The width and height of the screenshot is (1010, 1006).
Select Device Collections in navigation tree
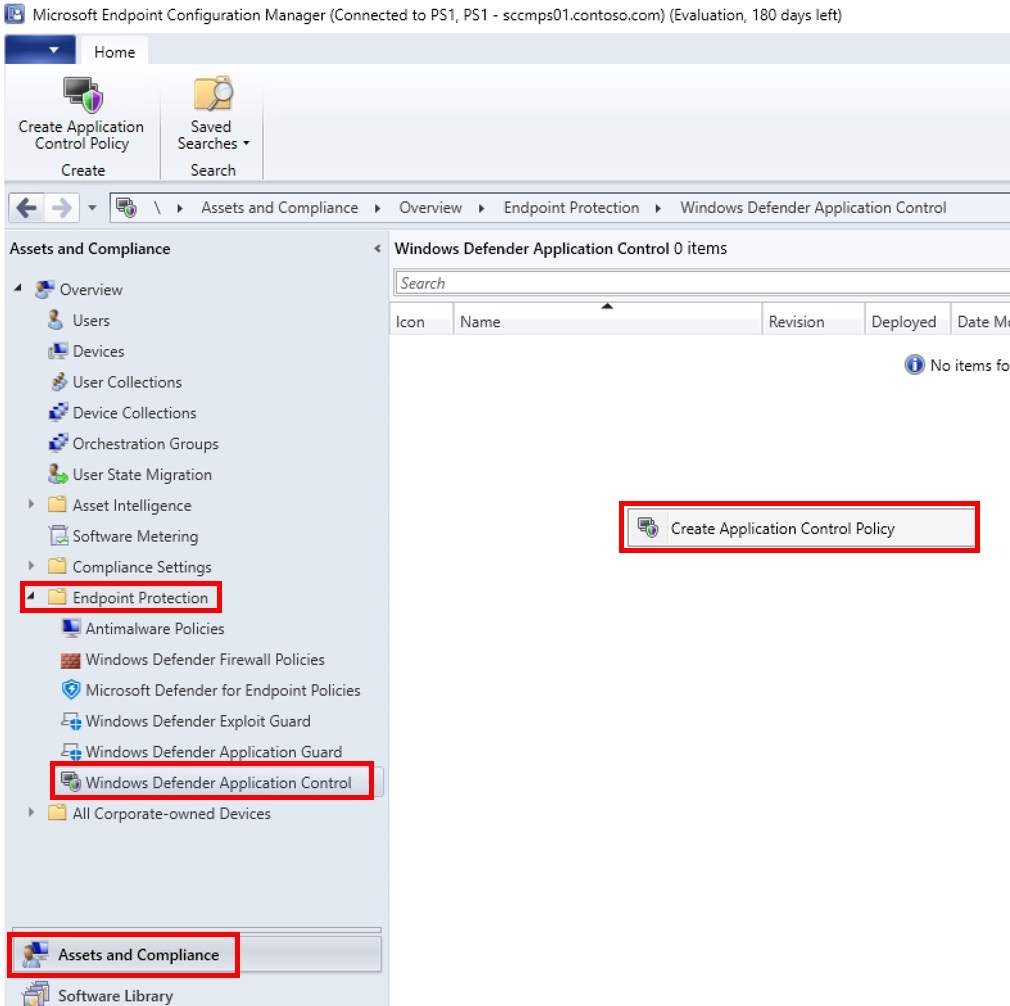(x=134, y=413)
